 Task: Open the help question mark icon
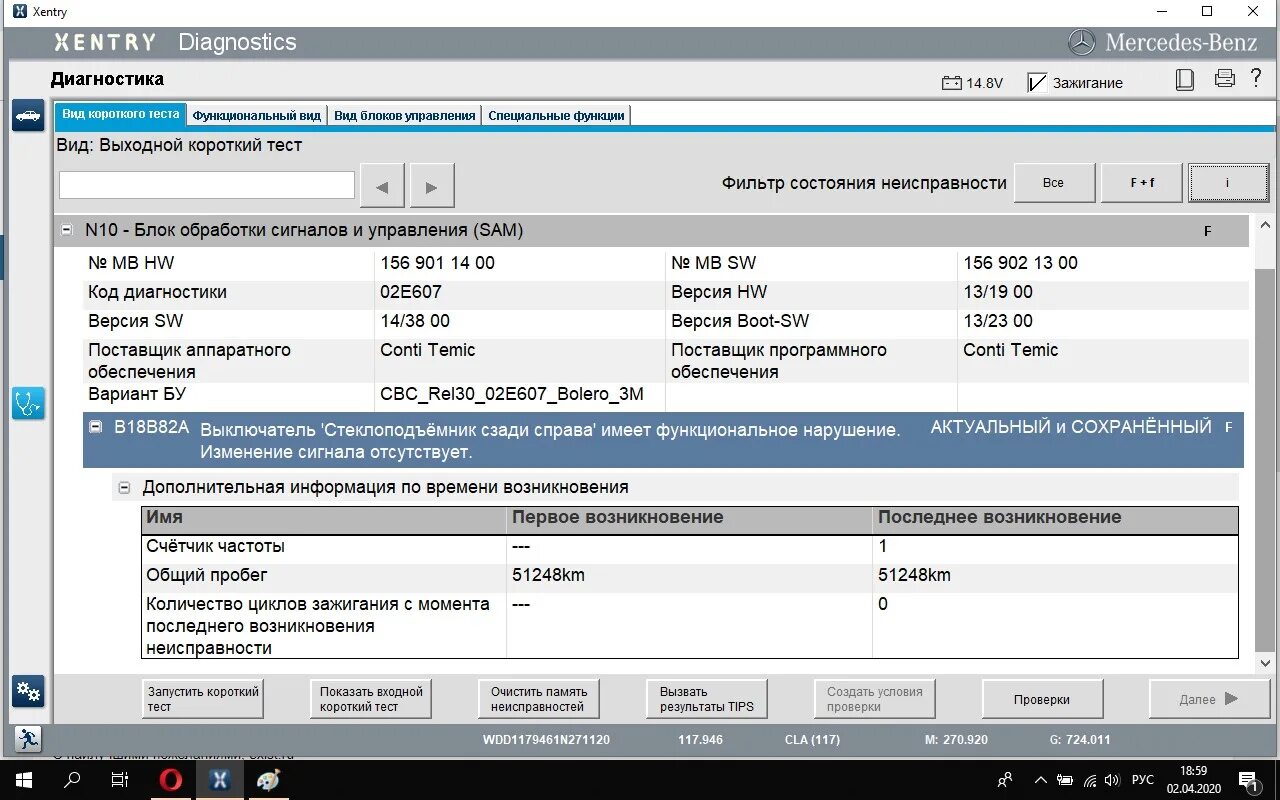point(1256,79)
